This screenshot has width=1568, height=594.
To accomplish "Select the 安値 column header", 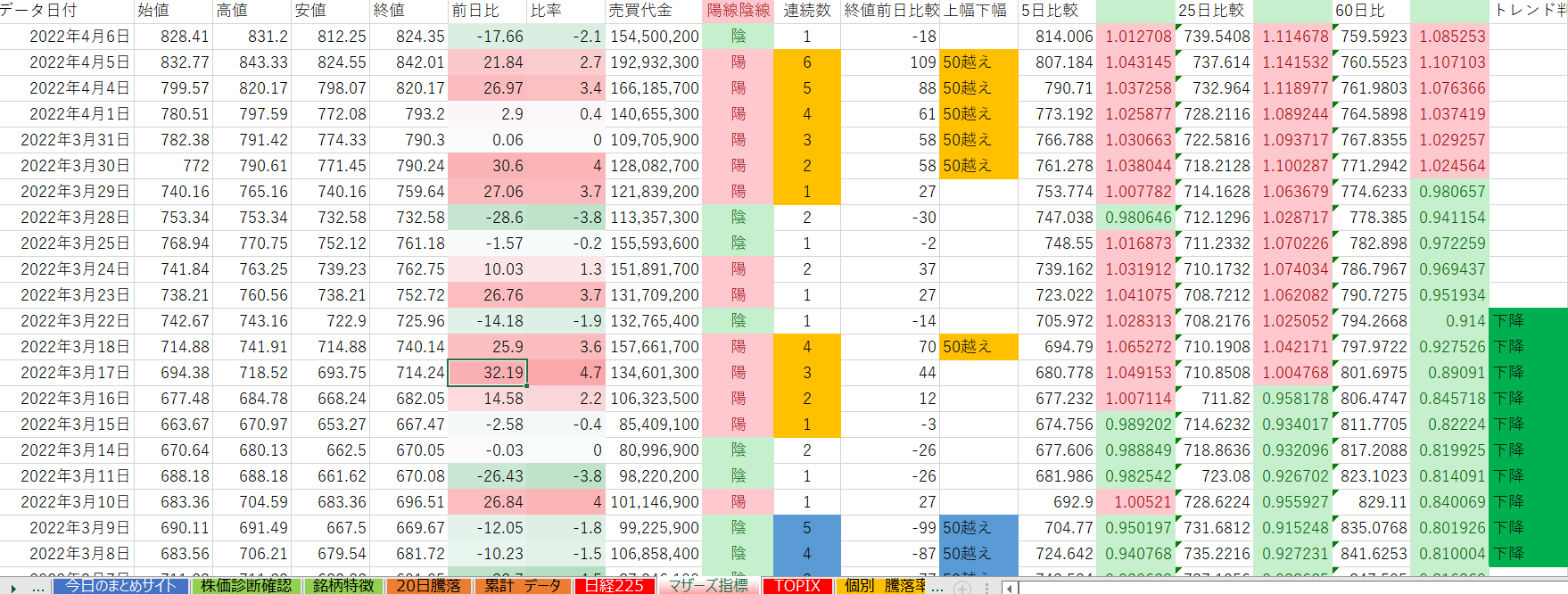I will (331, 11).
